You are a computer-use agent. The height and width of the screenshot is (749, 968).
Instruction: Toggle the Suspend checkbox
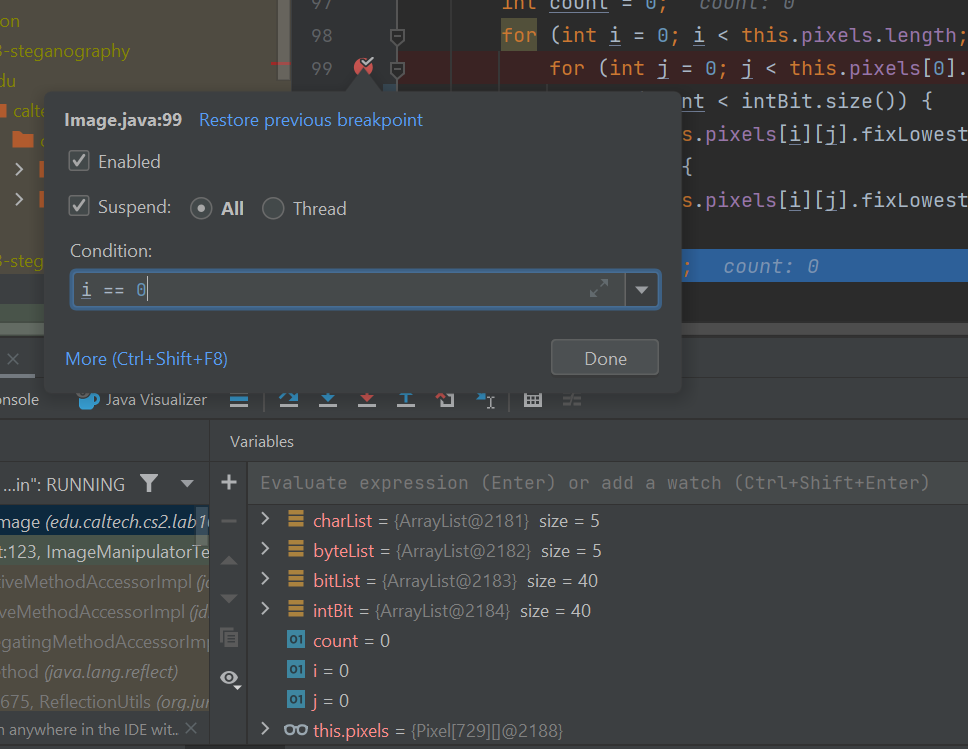(x=79, y=206)
